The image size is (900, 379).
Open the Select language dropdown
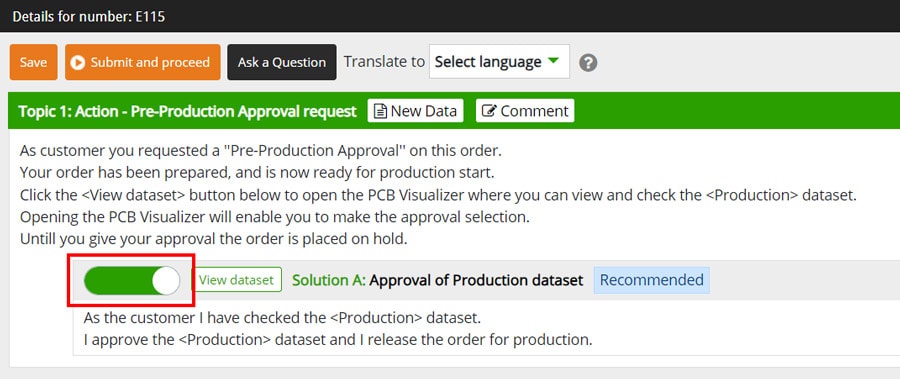tap(499, 61)
